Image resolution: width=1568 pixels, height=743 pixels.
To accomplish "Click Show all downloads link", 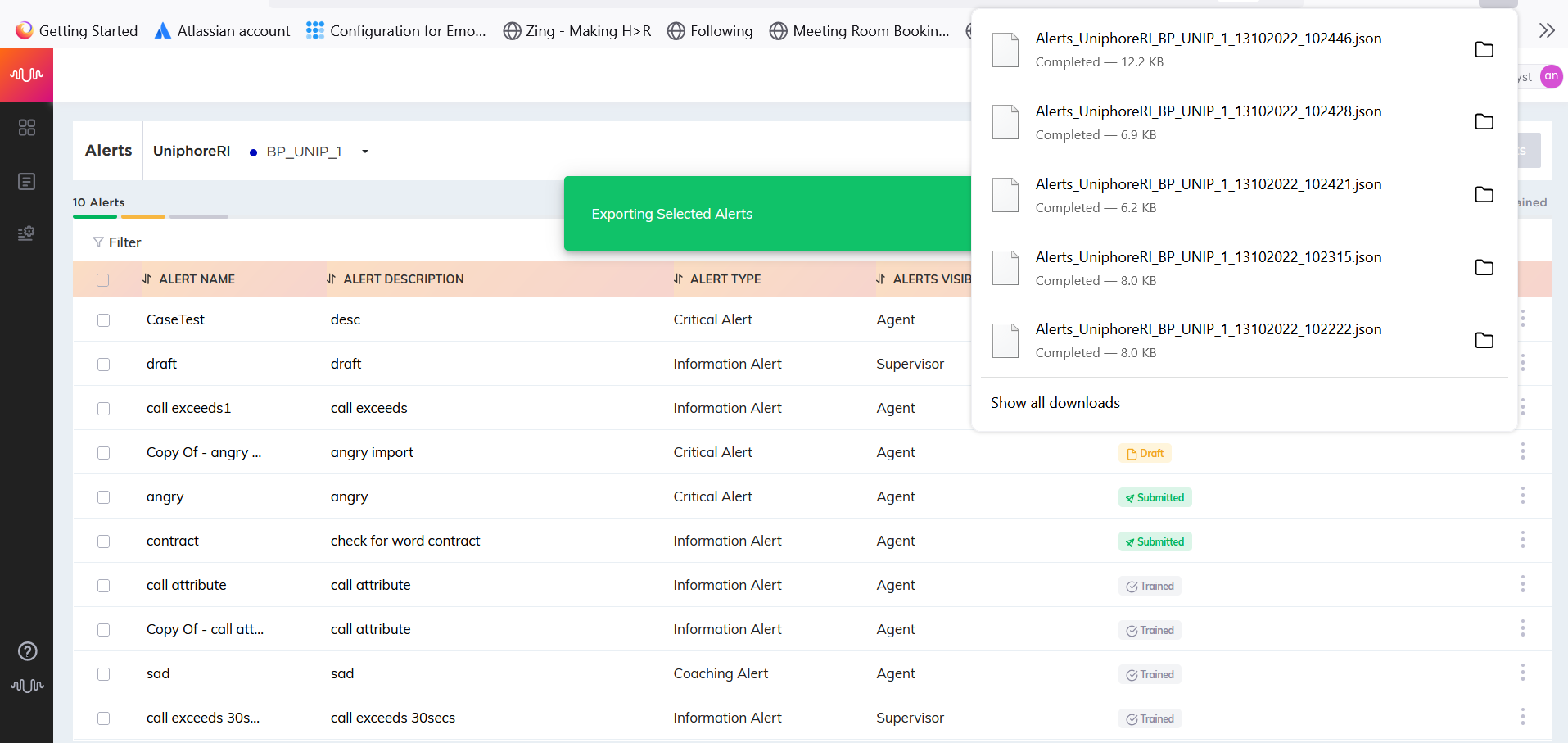I will (1055, 403).
